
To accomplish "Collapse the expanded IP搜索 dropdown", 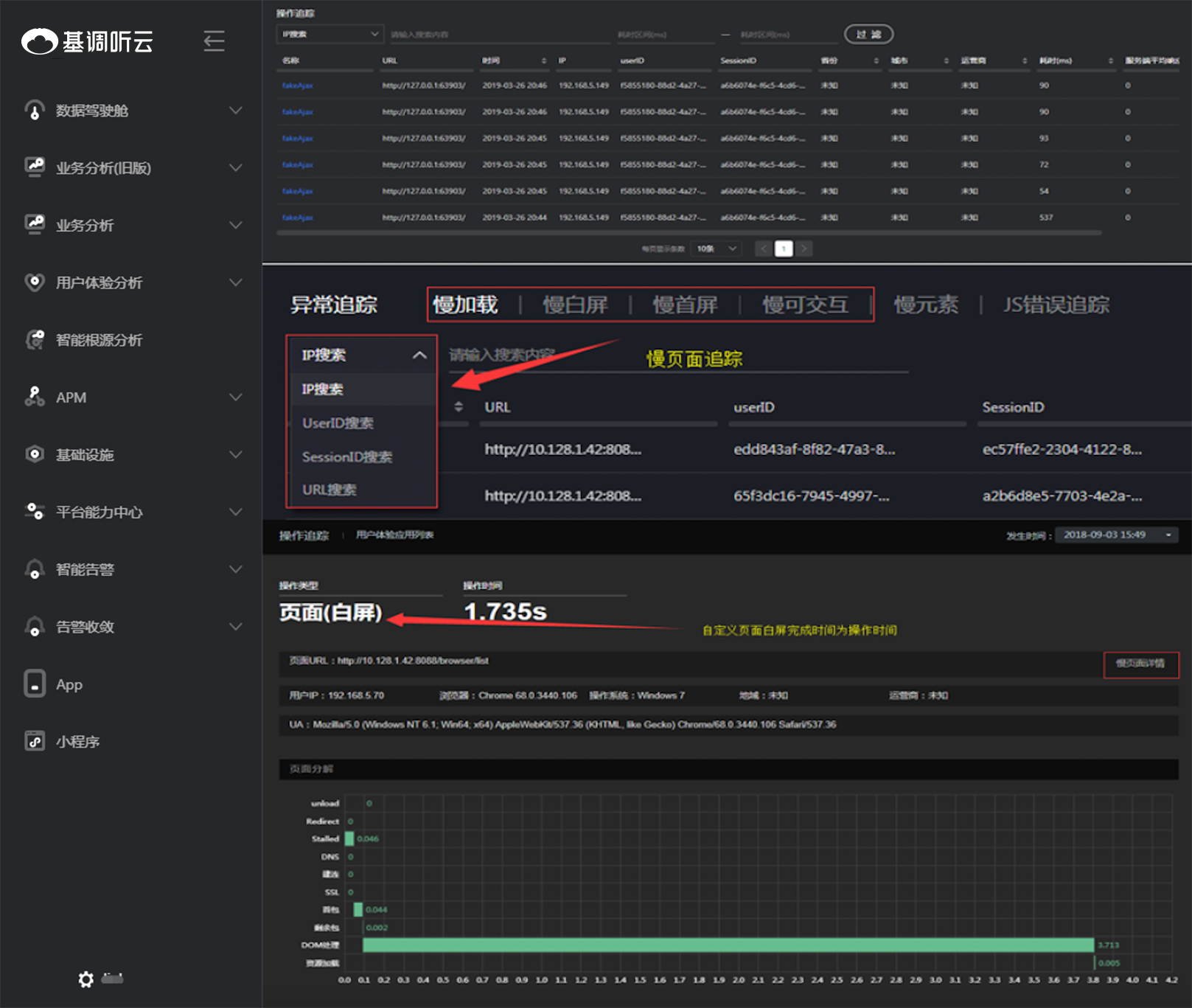I will [419, 355].
